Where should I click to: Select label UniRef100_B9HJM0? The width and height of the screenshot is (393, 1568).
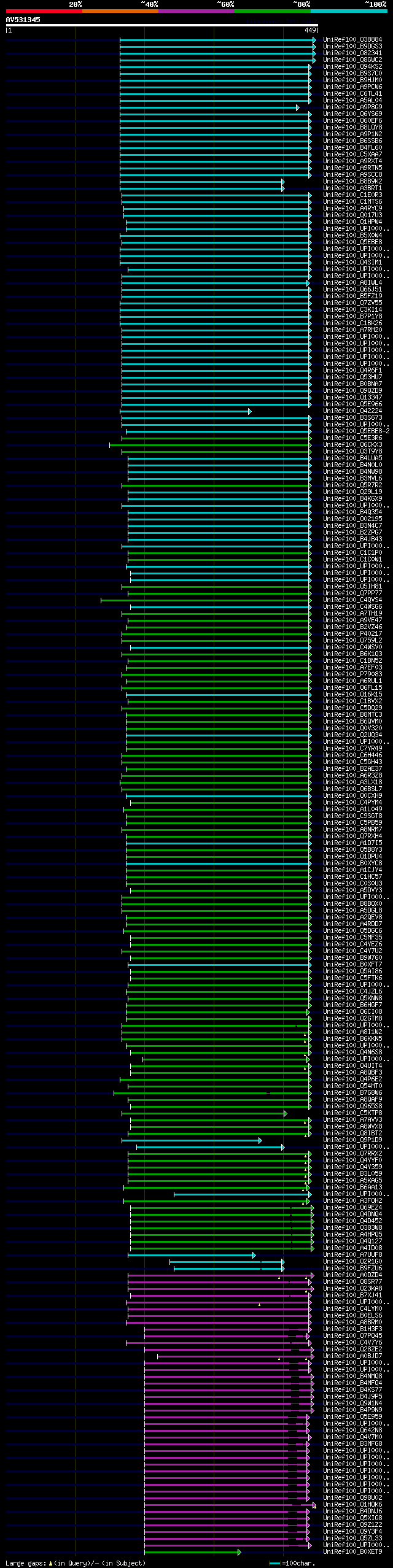click(x=352, y=80)
